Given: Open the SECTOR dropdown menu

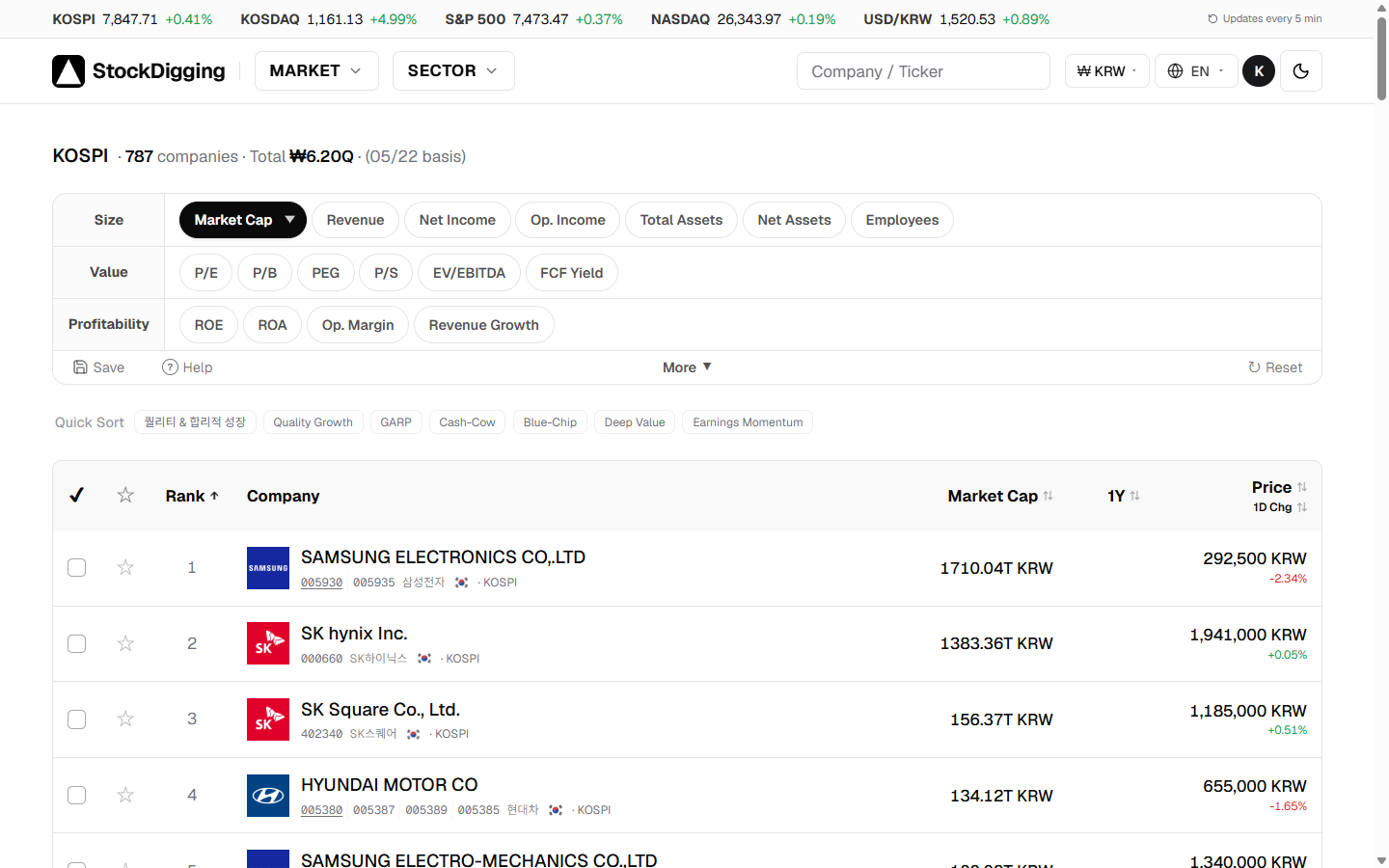Looking at the screenshot, I should tap(453, 71).
